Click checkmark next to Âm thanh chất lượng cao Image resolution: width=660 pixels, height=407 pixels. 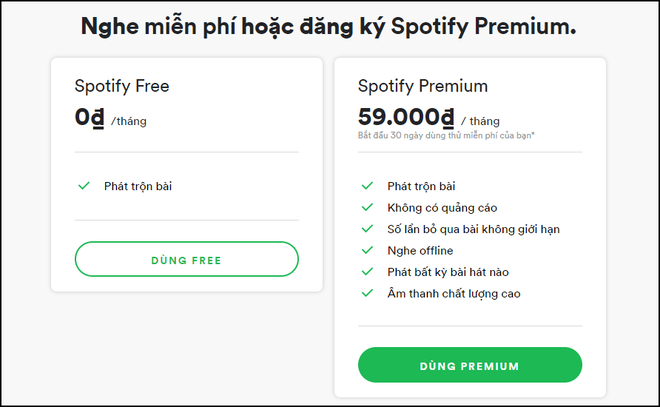[x=367, y=293]
